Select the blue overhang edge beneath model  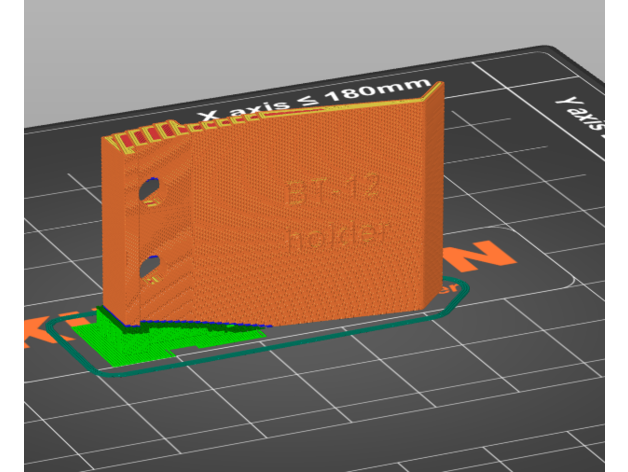(200, 322)
